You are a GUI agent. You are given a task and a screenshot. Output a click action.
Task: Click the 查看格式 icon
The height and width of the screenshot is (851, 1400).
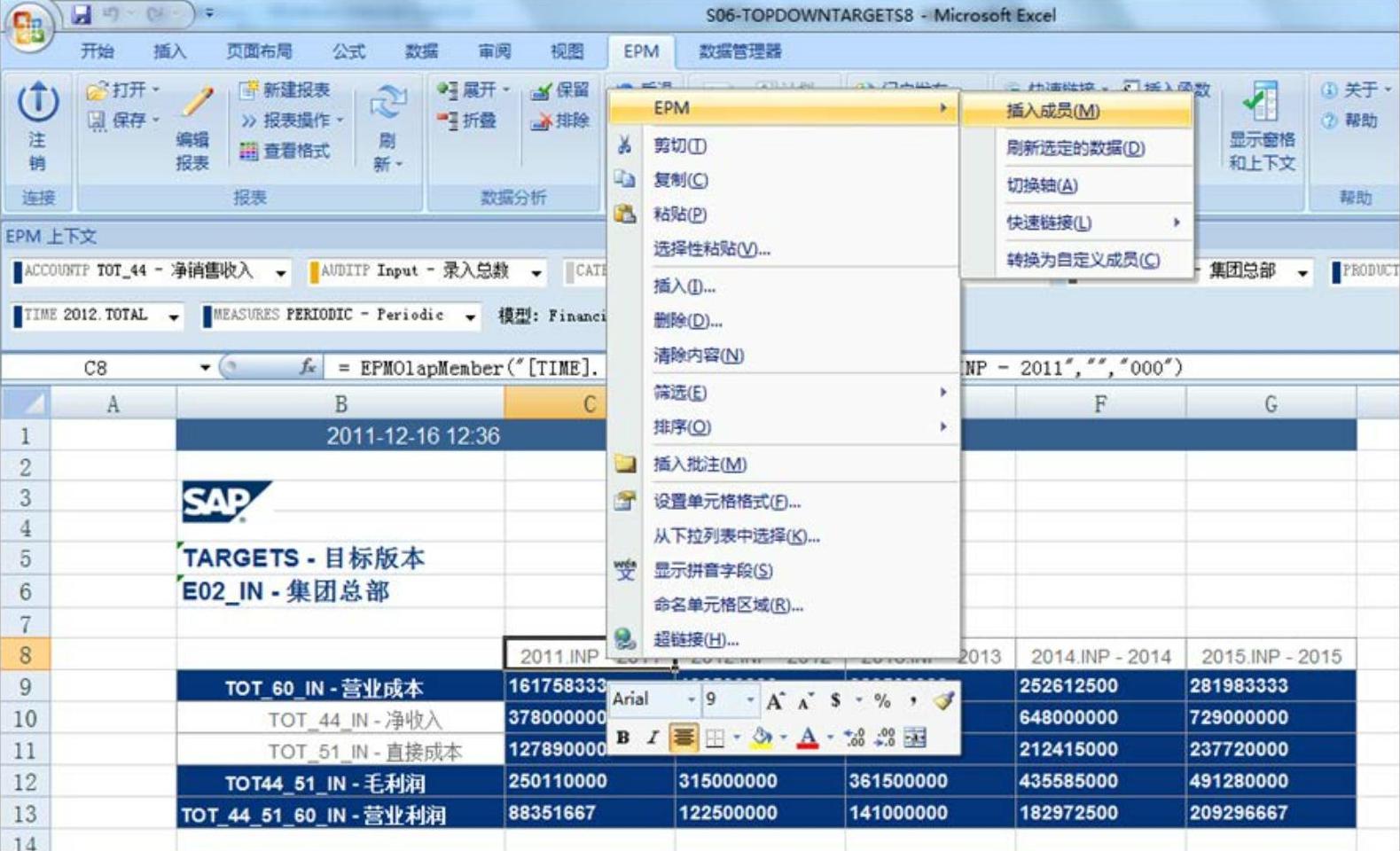tap(248, 152)
